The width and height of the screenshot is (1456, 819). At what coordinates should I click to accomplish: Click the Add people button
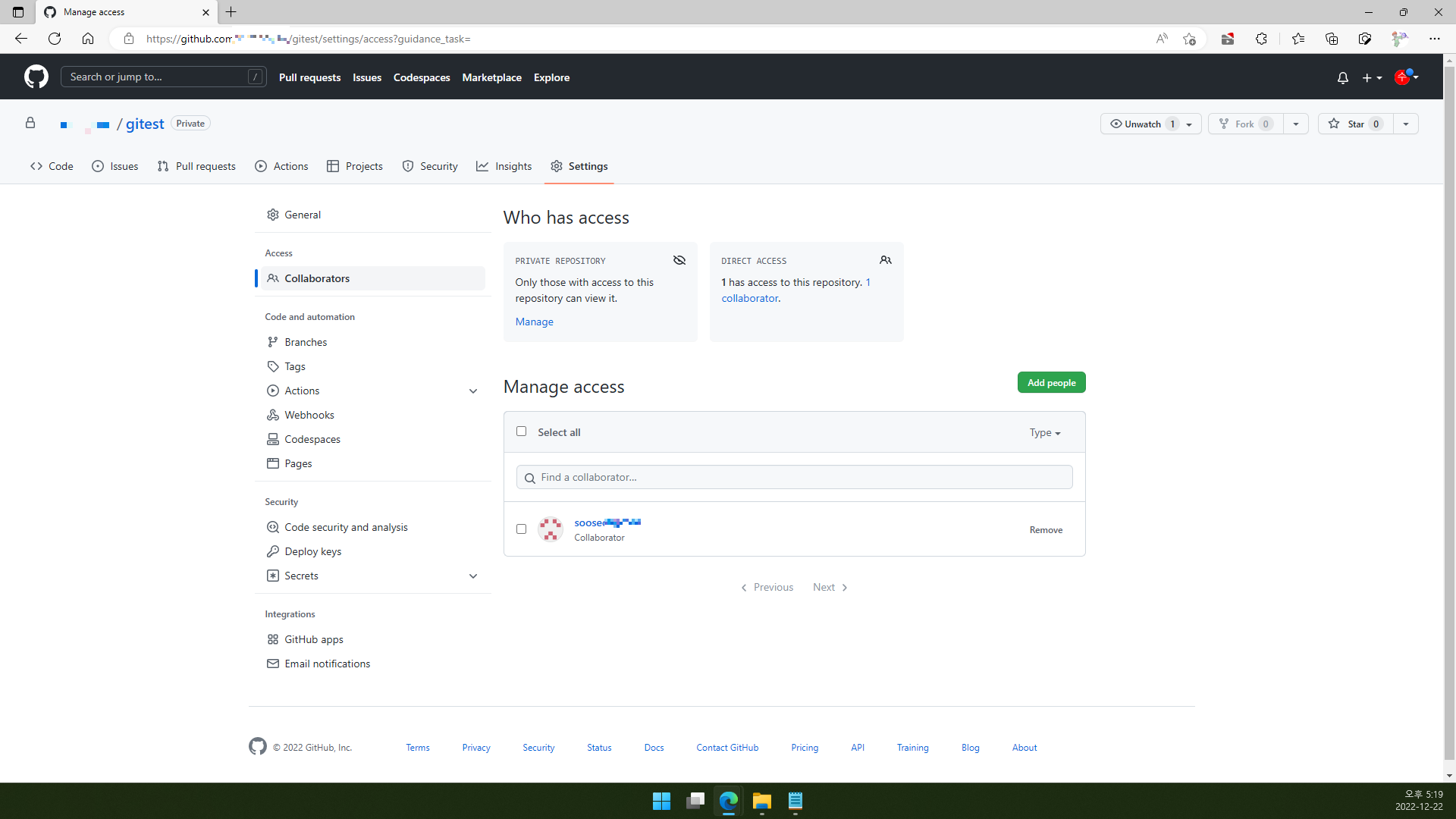[1051, 383]
